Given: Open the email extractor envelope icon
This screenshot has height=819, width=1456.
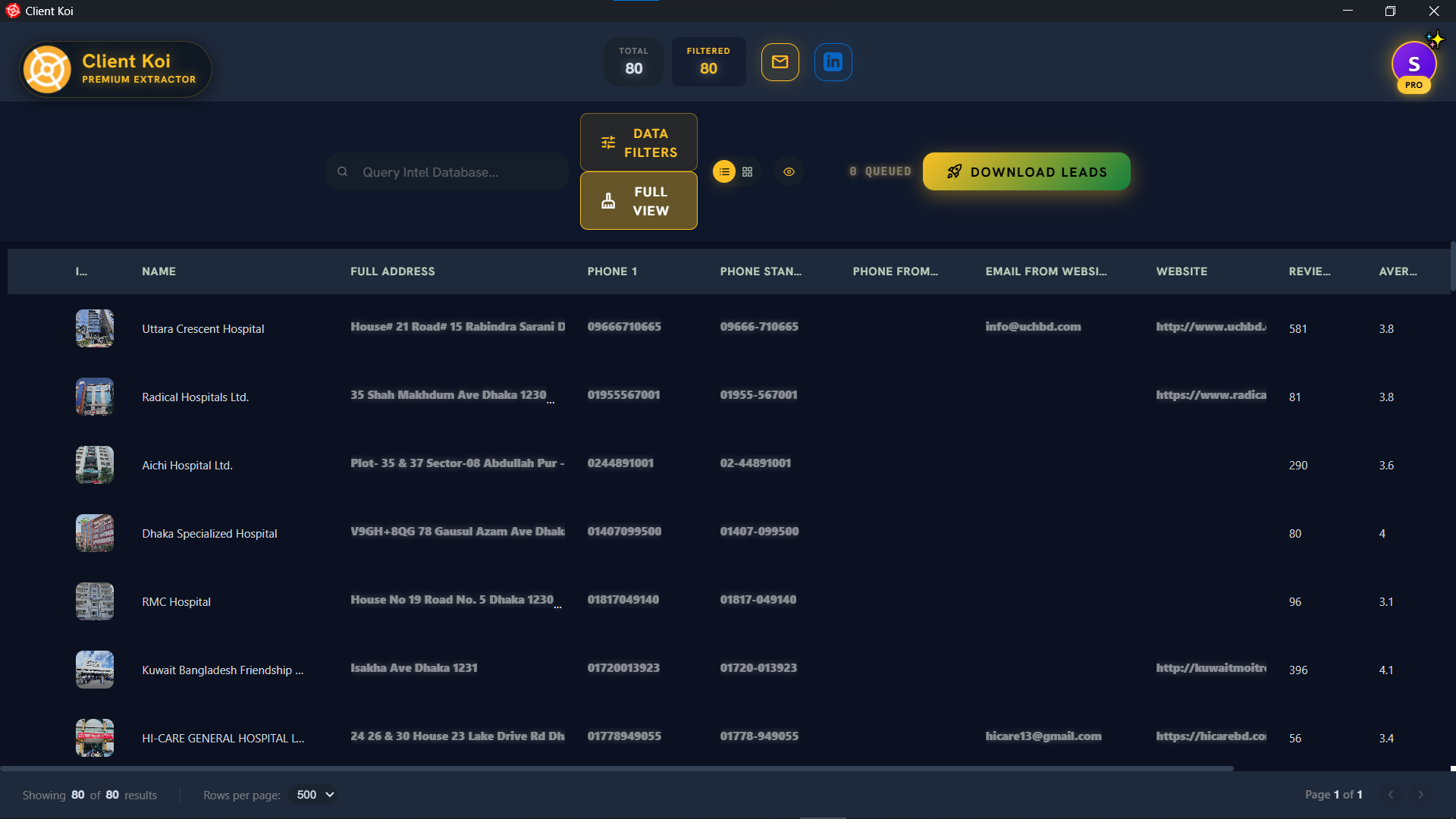Looking at the screenshot, I should click(x=780, y=62).
